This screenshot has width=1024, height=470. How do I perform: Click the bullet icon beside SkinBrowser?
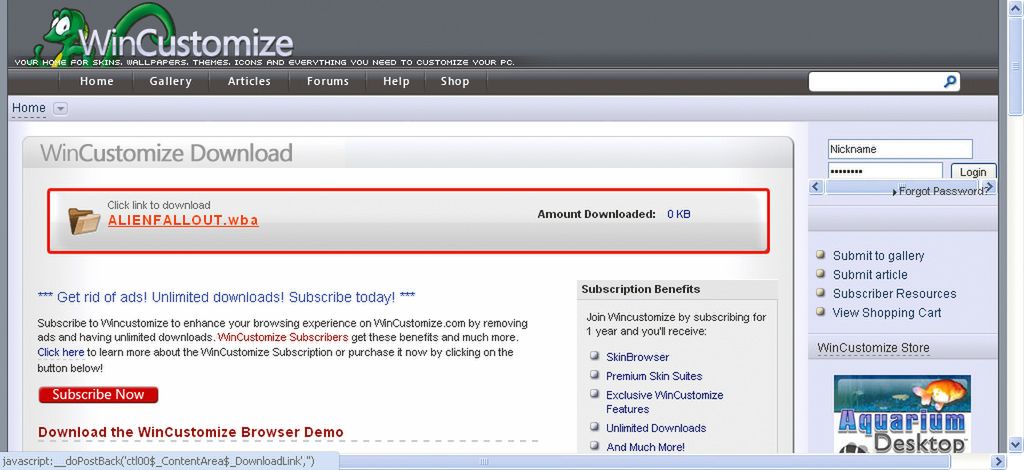[x=594, y=356]
